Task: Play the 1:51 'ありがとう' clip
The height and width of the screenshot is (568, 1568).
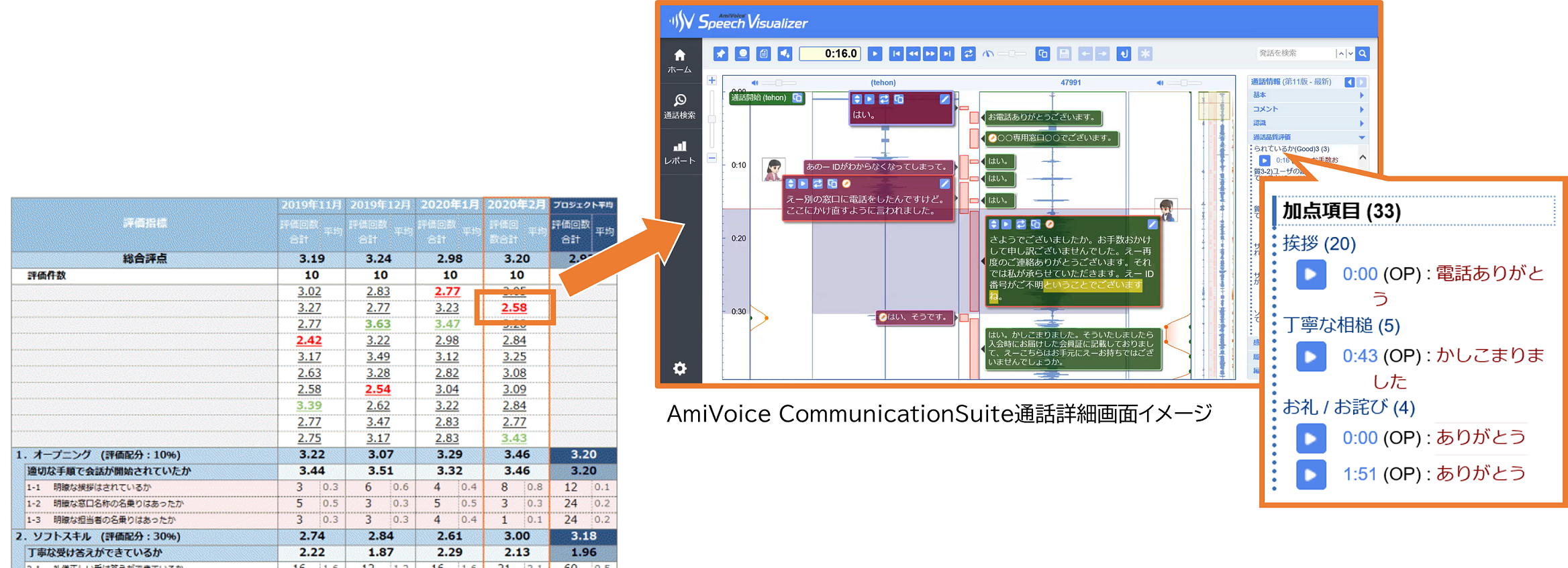Action: (1311, 475)
